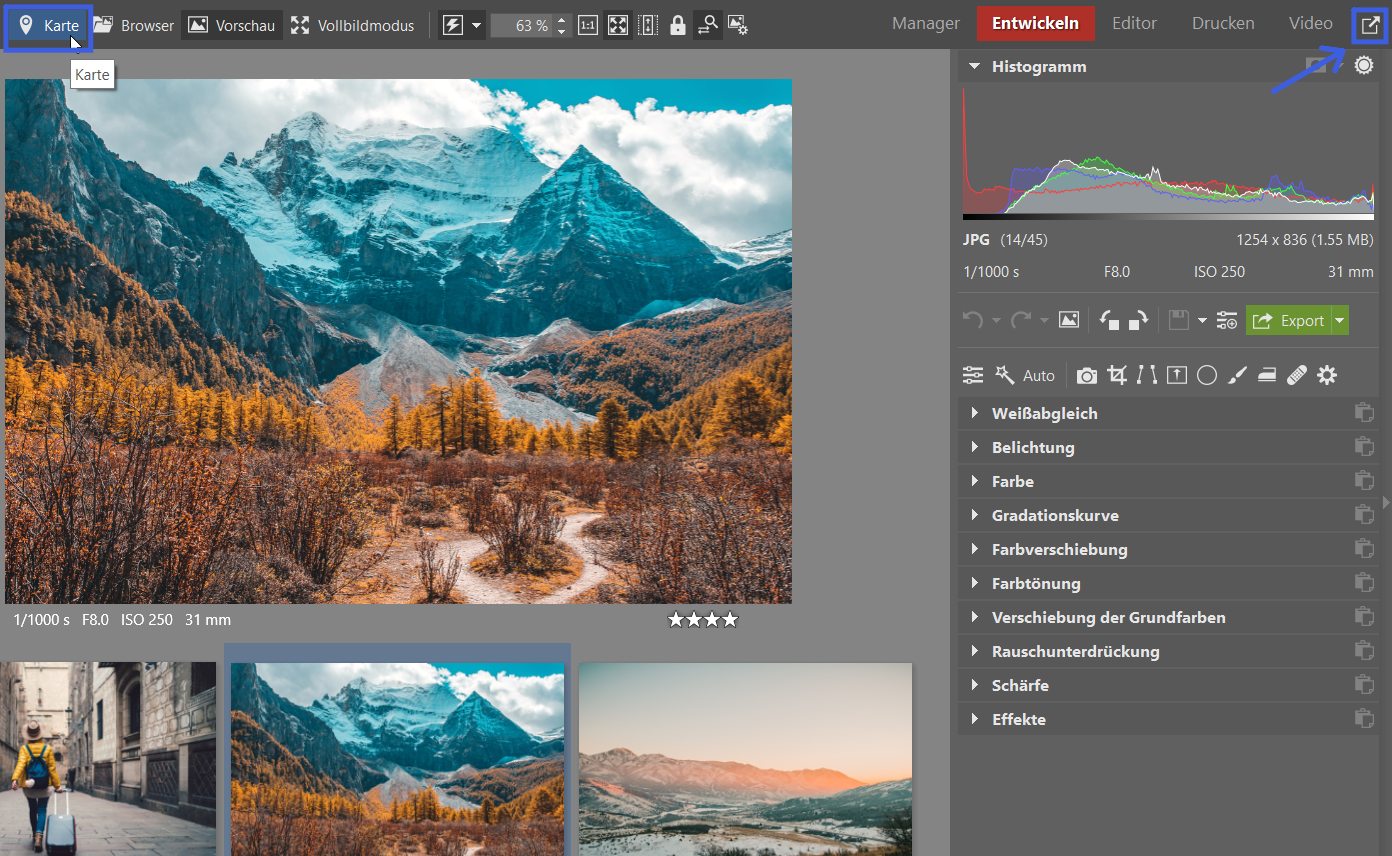Open the Export dropdown arrow
This screenshot has width=1392, height=856.
click(x=1340, y=321)
